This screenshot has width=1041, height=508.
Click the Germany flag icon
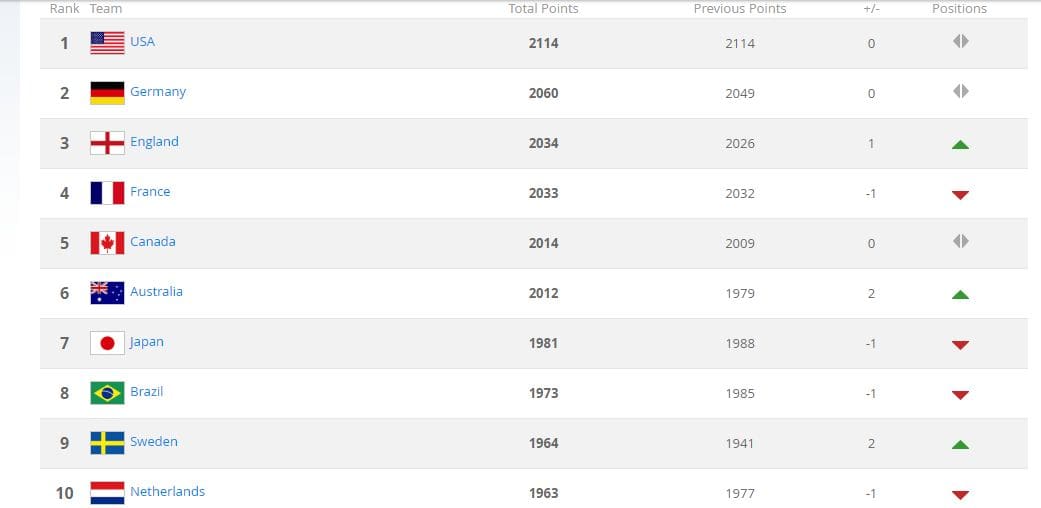pos(107,93)
